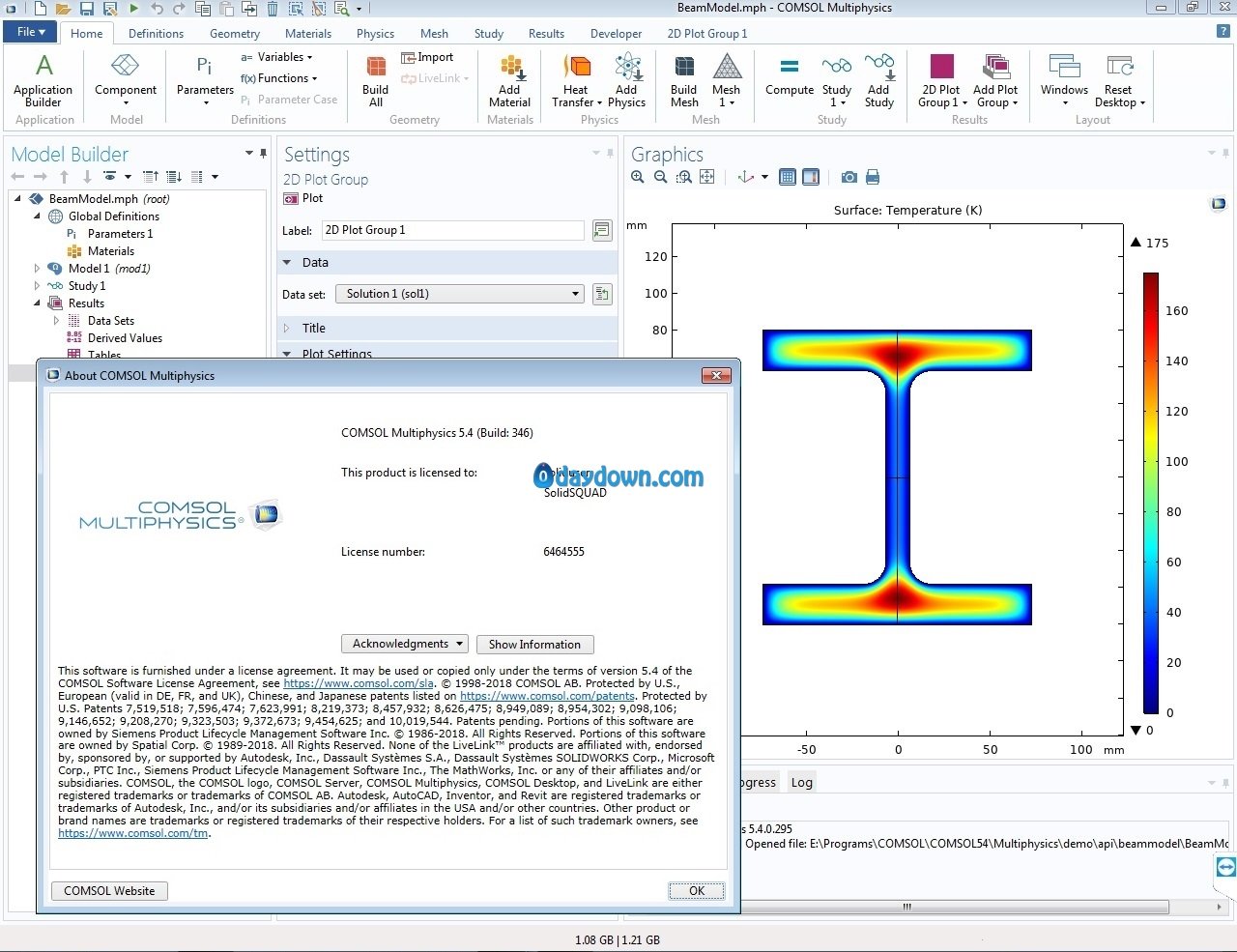Click the Label field containing 2D Plot Group 1

click(x=453, y=230)
